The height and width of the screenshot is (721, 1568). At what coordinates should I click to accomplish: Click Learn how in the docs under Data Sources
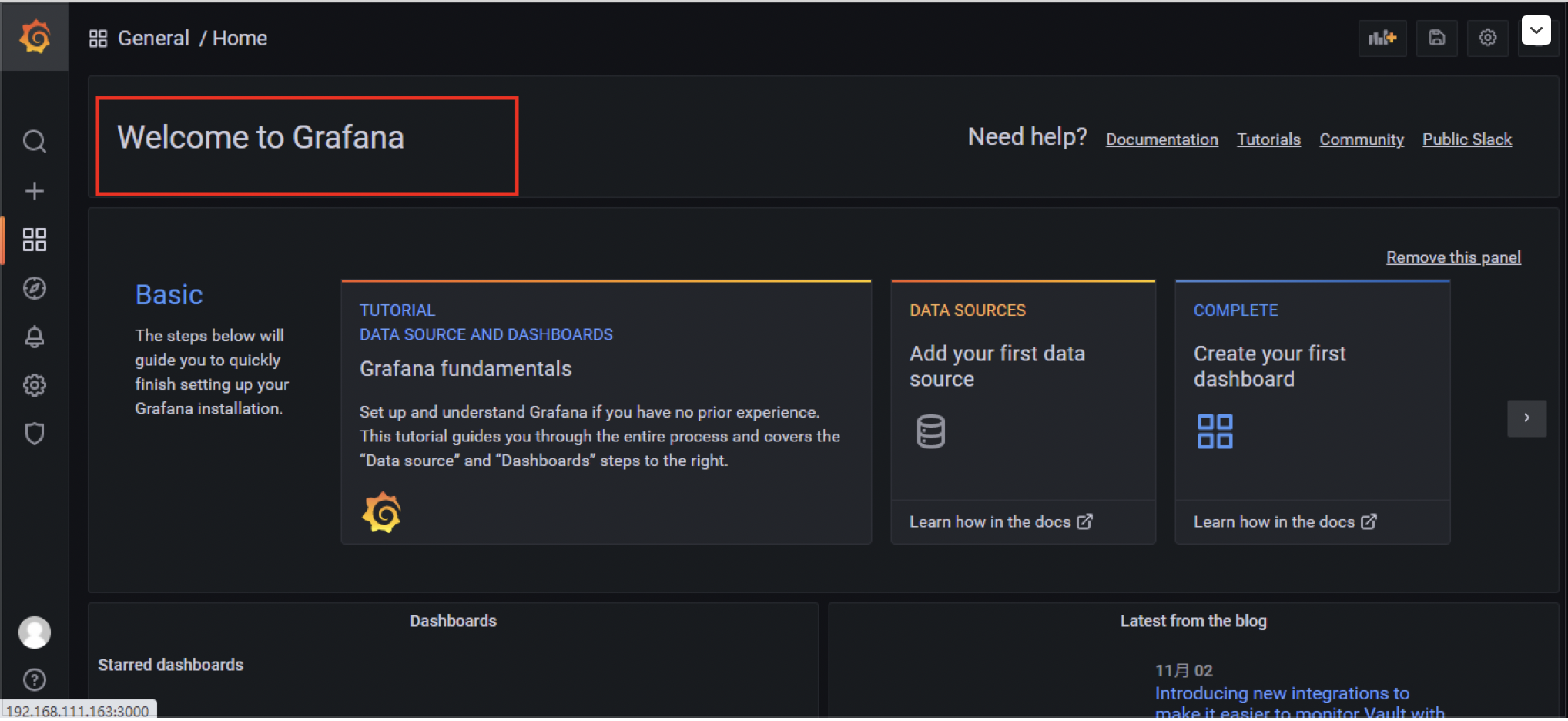tap(1000, 521)
